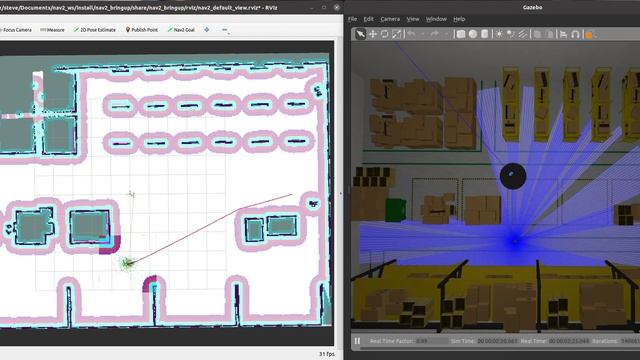Click the copy icon in Gazebo toolbar

click(x=537, y=34)
